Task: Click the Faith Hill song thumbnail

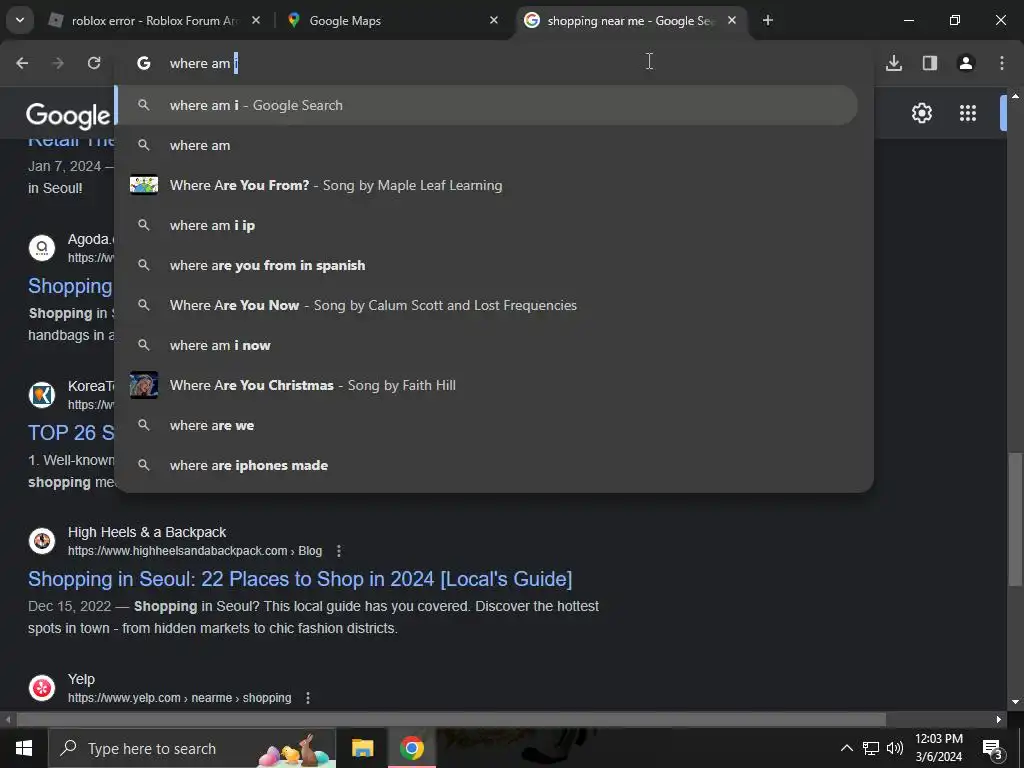Action: coord(144,385)
